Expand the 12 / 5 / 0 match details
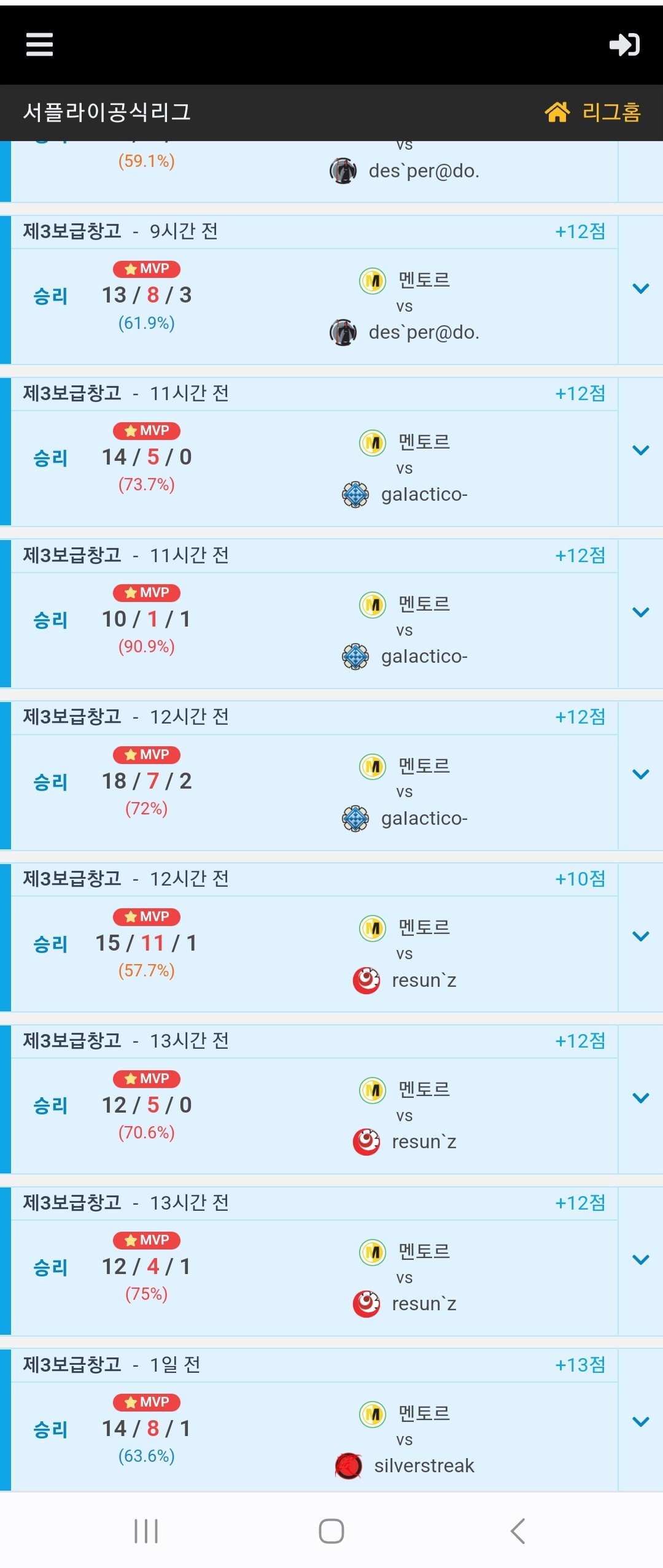Viewport: 663px width, 1568px height. (640, 1098)
